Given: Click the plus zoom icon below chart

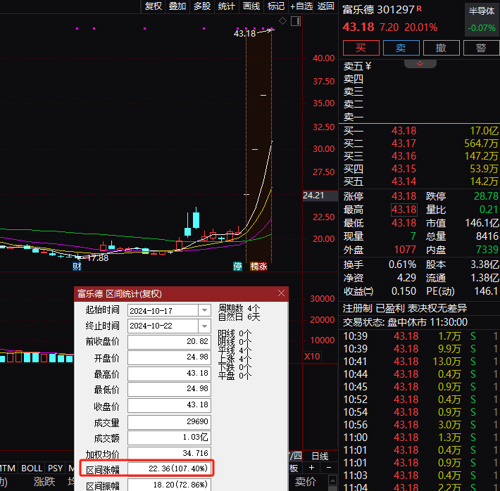Looking at the screenshot, I should coord(311,468).
